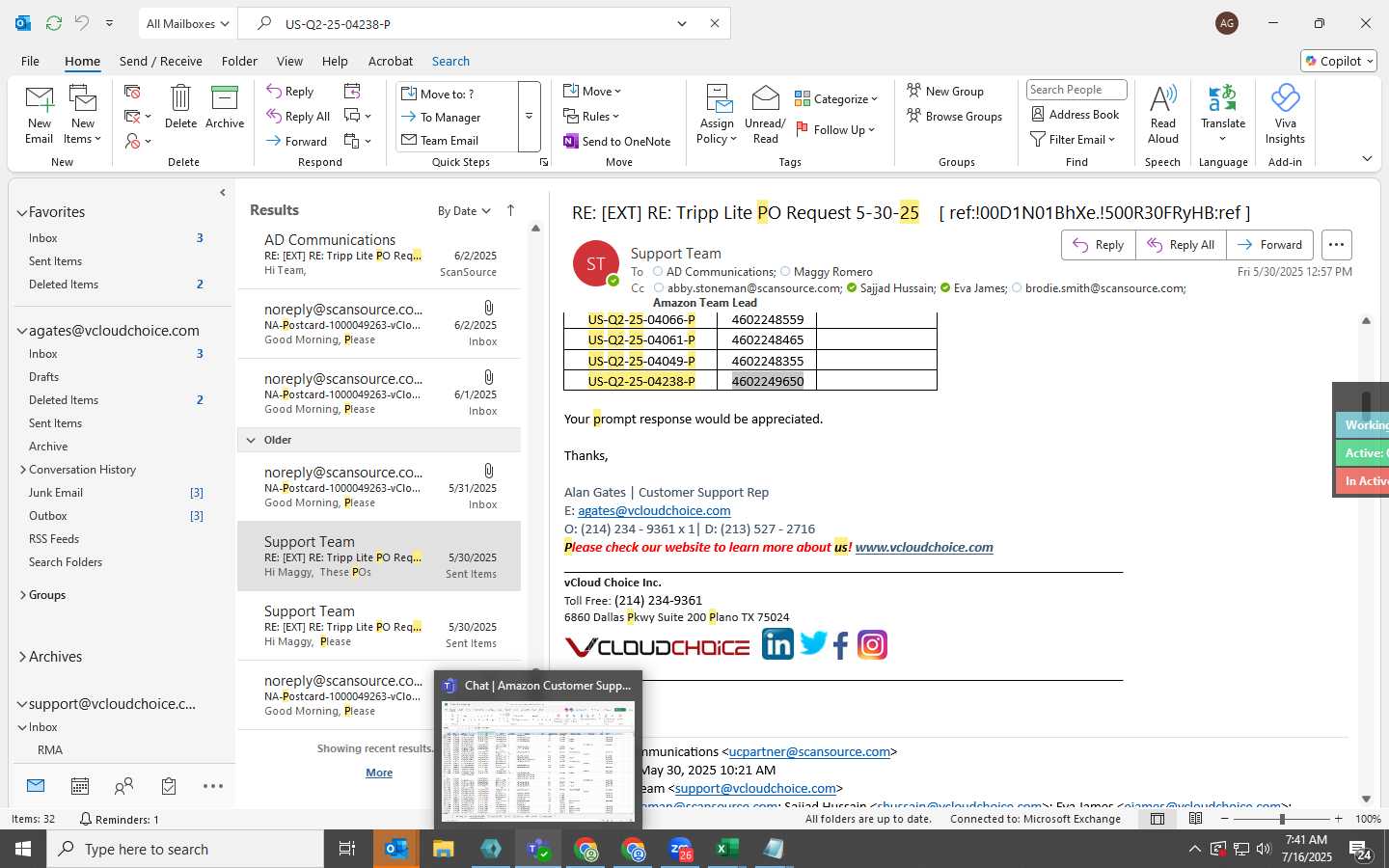The width and height of the screenshot is (1389, 868).
Task: Switch to Calendar view in navigation bar
Action: click(x=80, y=787)
